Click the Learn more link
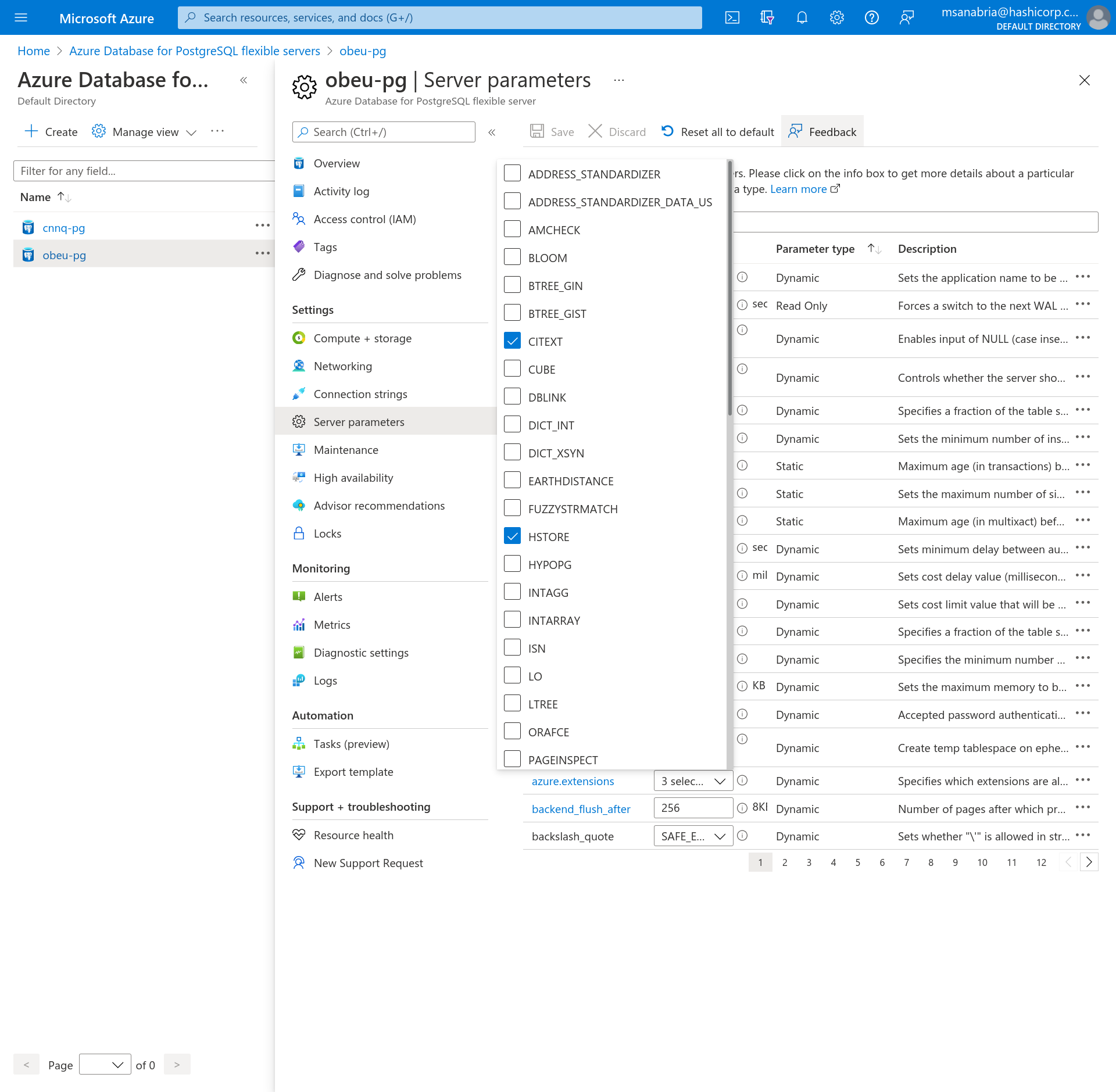Screen dimensions: 1116x1092 pyautogui.click(x=798, y=189)
